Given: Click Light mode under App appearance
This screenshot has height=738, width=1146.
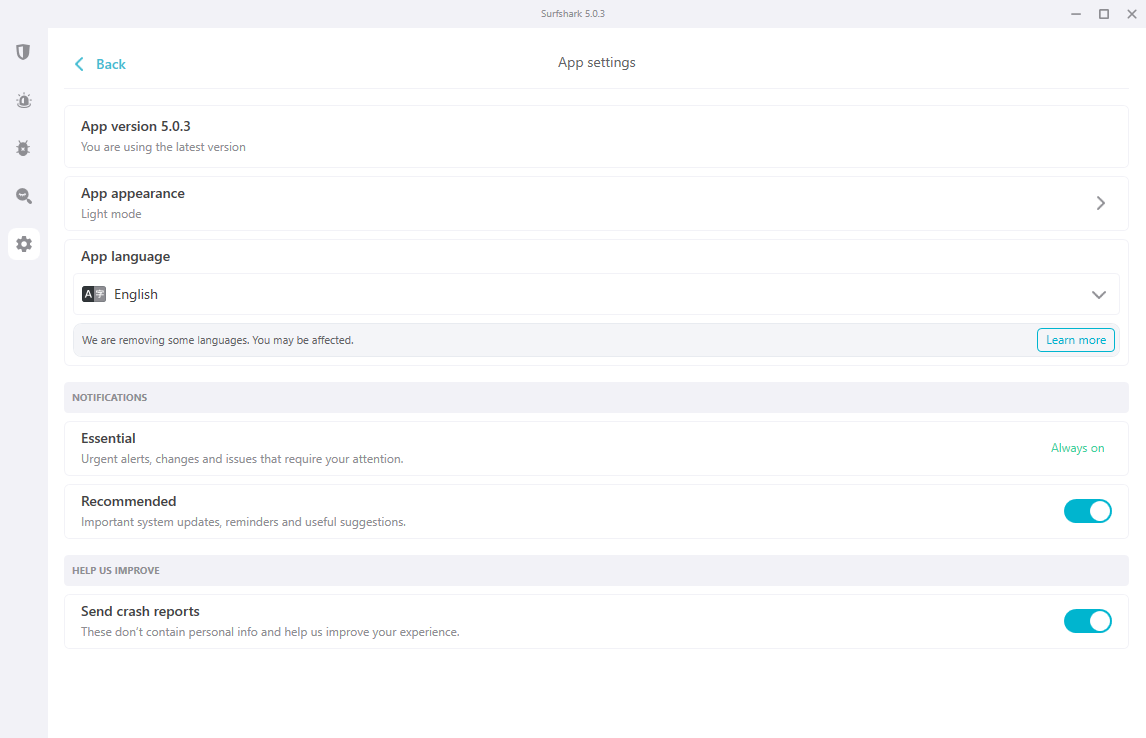Looking at the screenshot, I should click(x=111, y=214).
